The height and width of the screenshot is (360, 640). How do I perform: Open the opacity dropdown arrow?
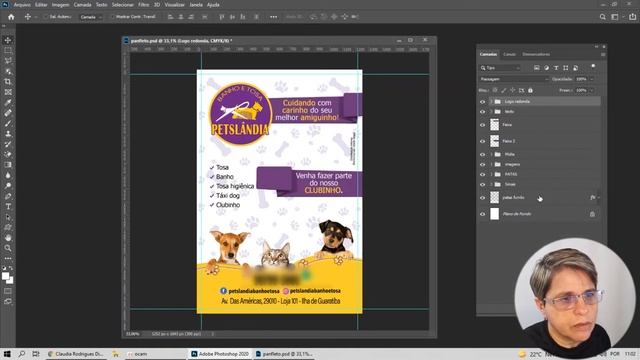[592, 79]
